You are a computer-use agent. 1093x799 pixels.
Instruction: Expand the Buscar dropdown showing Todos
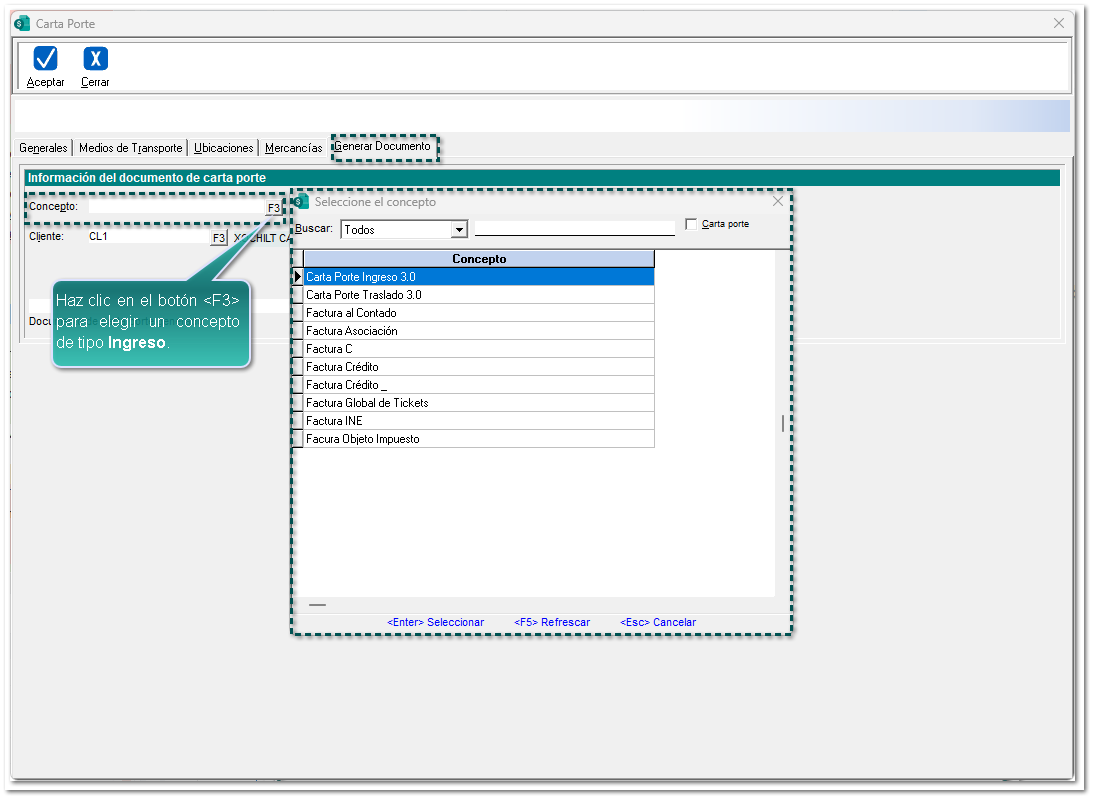coord(459,230)
